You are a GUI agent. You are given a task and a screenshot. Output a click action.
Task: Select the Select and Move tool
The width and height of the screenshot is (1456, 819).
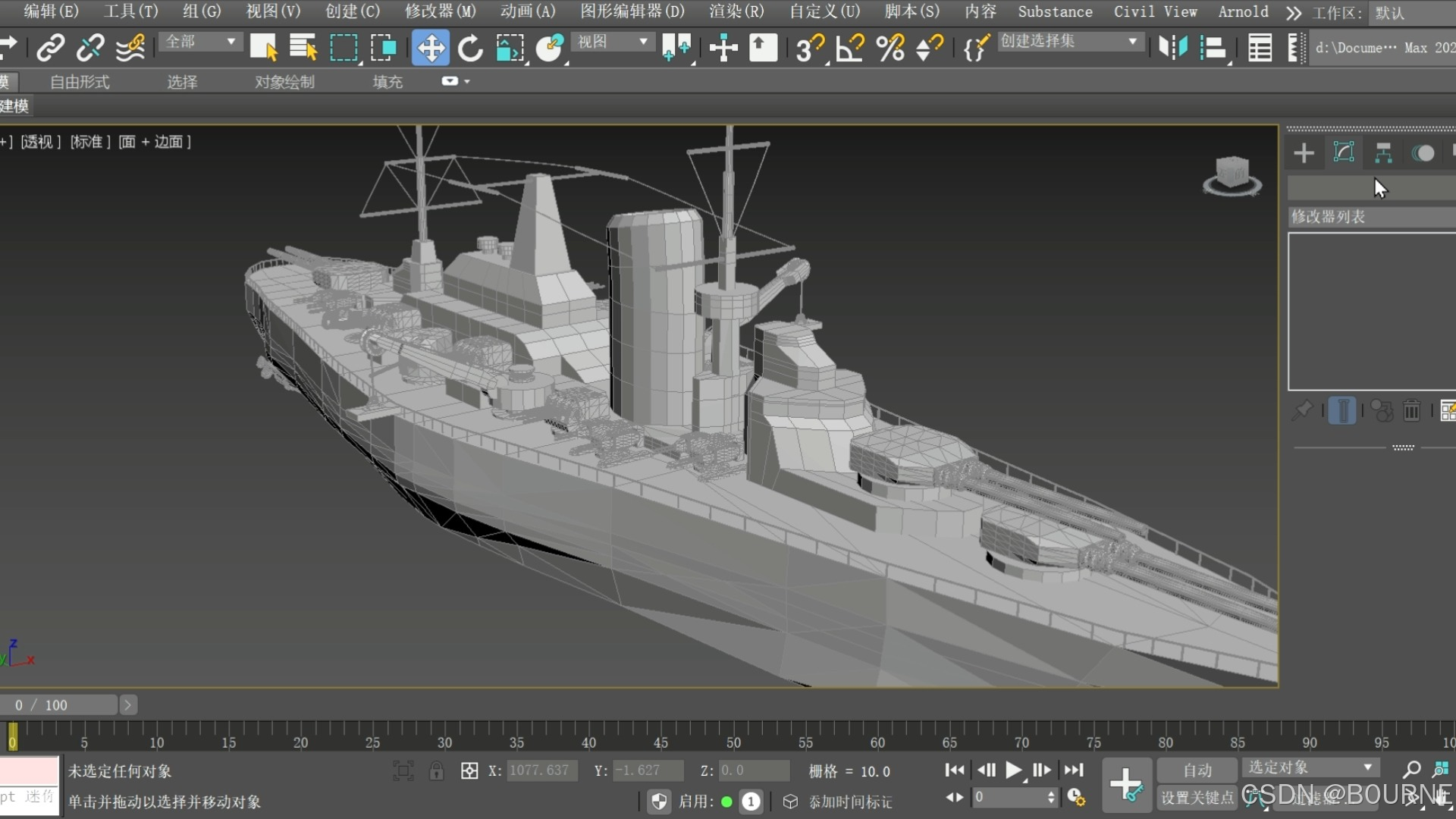click(430, 48)
